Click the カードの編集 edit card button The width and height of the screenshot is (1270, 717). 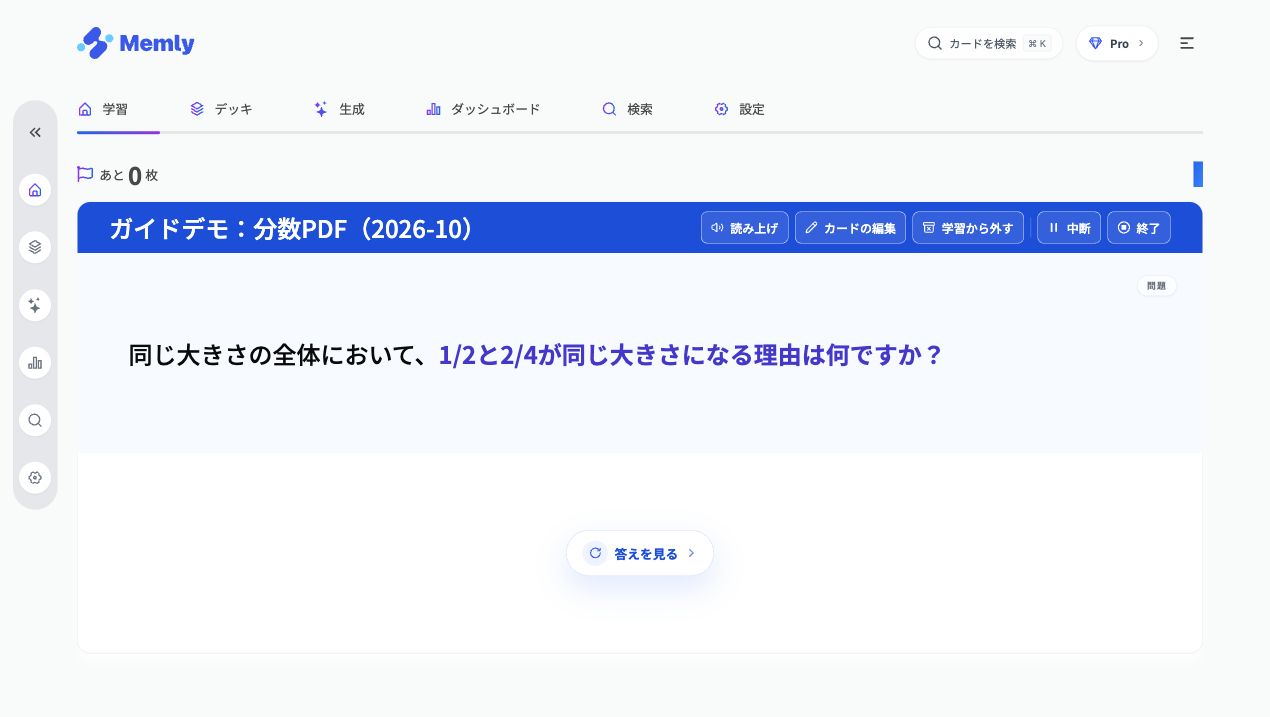851,228
